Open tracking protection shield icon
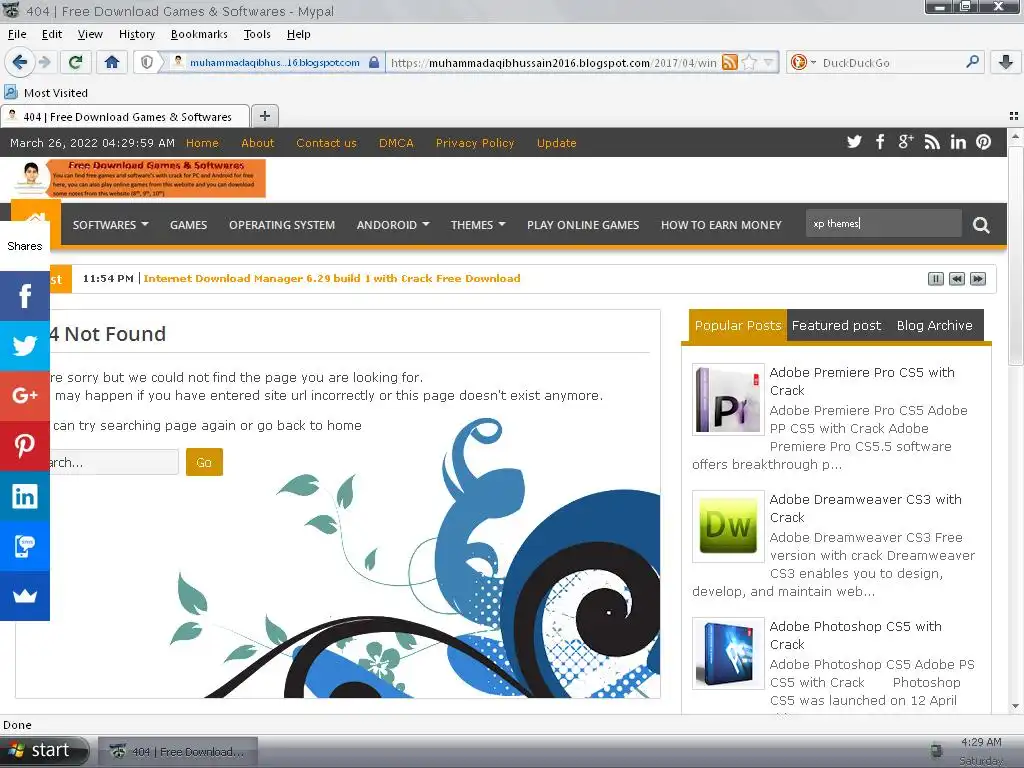 [147, 62]
